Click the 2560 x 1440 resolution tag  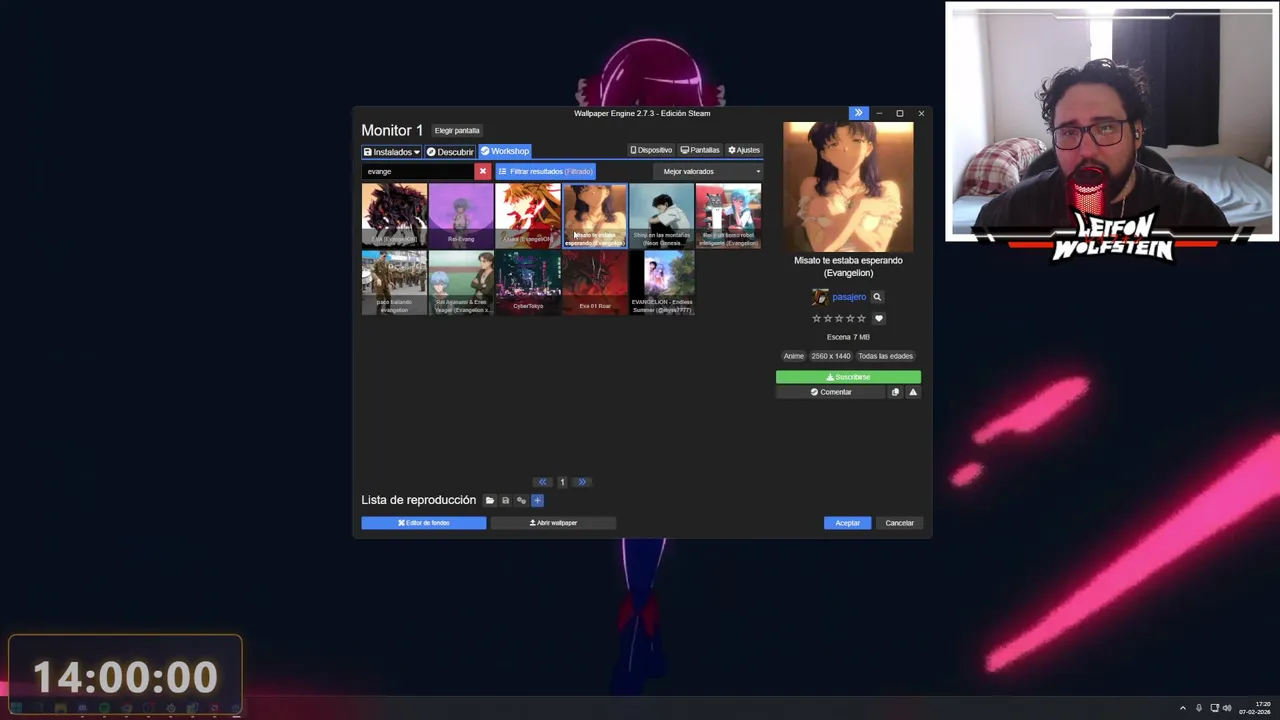831,356
